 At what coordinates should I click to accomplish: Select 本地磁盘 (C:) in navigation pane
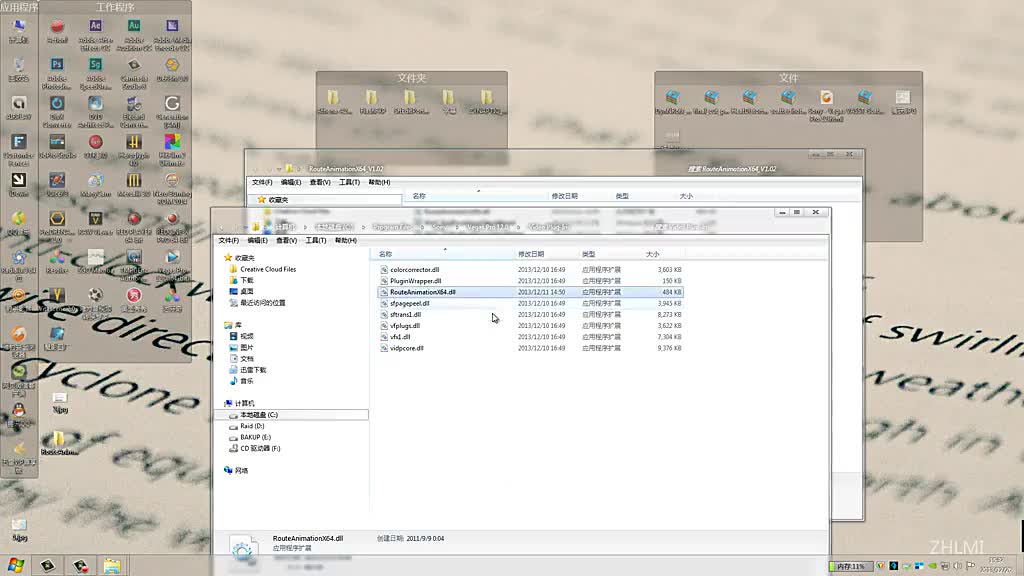[x=258, y=415]
